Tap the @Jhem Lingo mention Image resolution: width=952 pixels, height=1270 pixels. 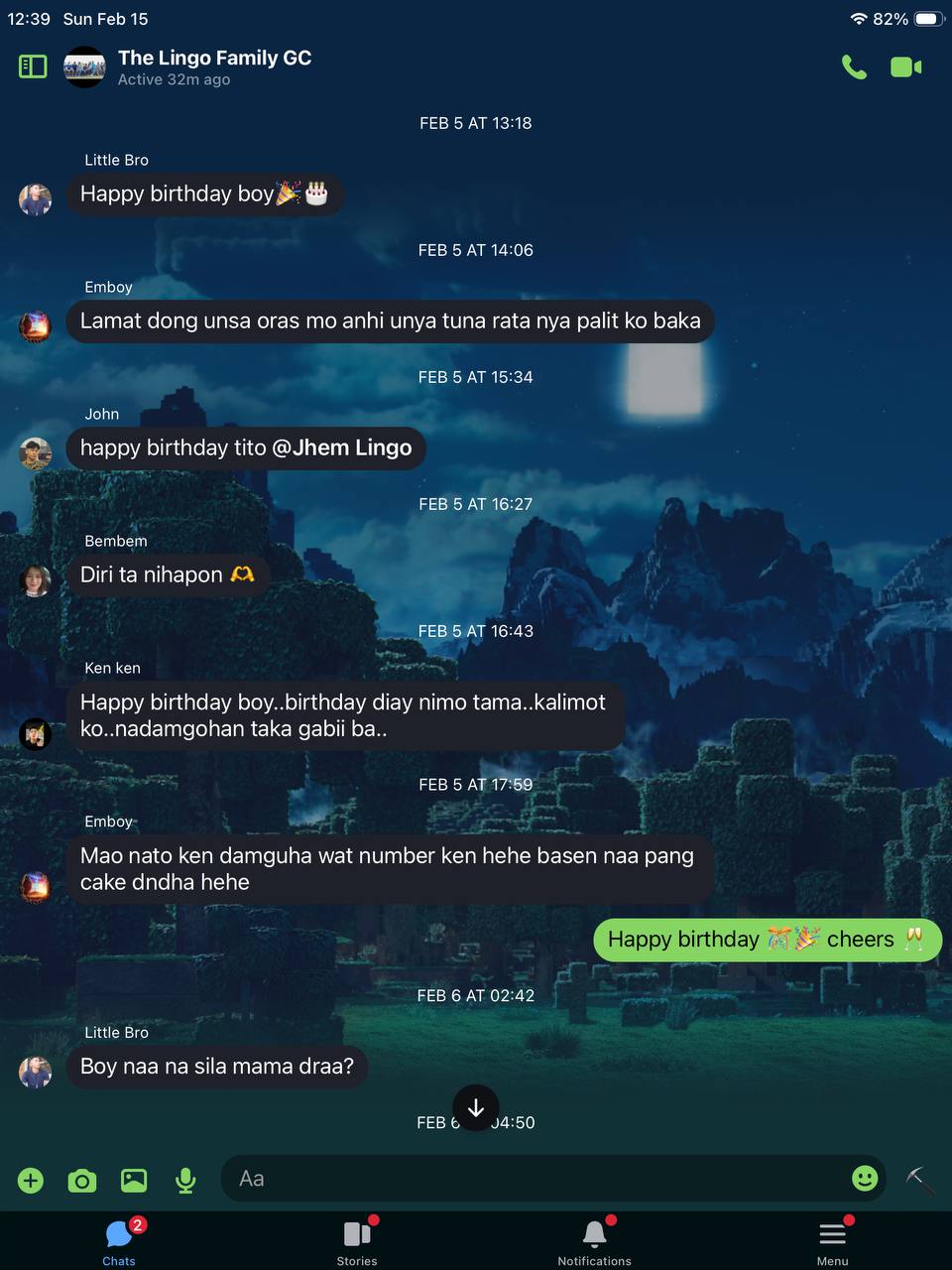point(342,447)
